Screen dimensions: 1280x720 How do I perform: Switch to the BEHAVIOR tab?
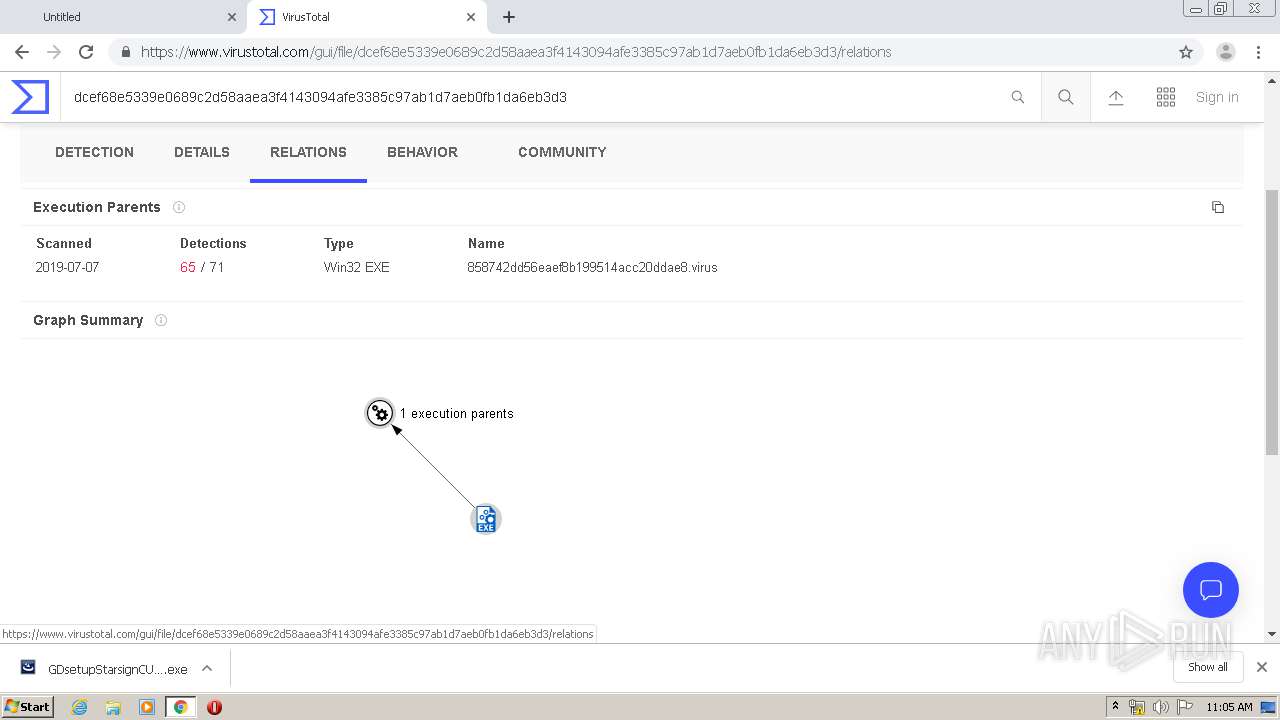(422, 152)
